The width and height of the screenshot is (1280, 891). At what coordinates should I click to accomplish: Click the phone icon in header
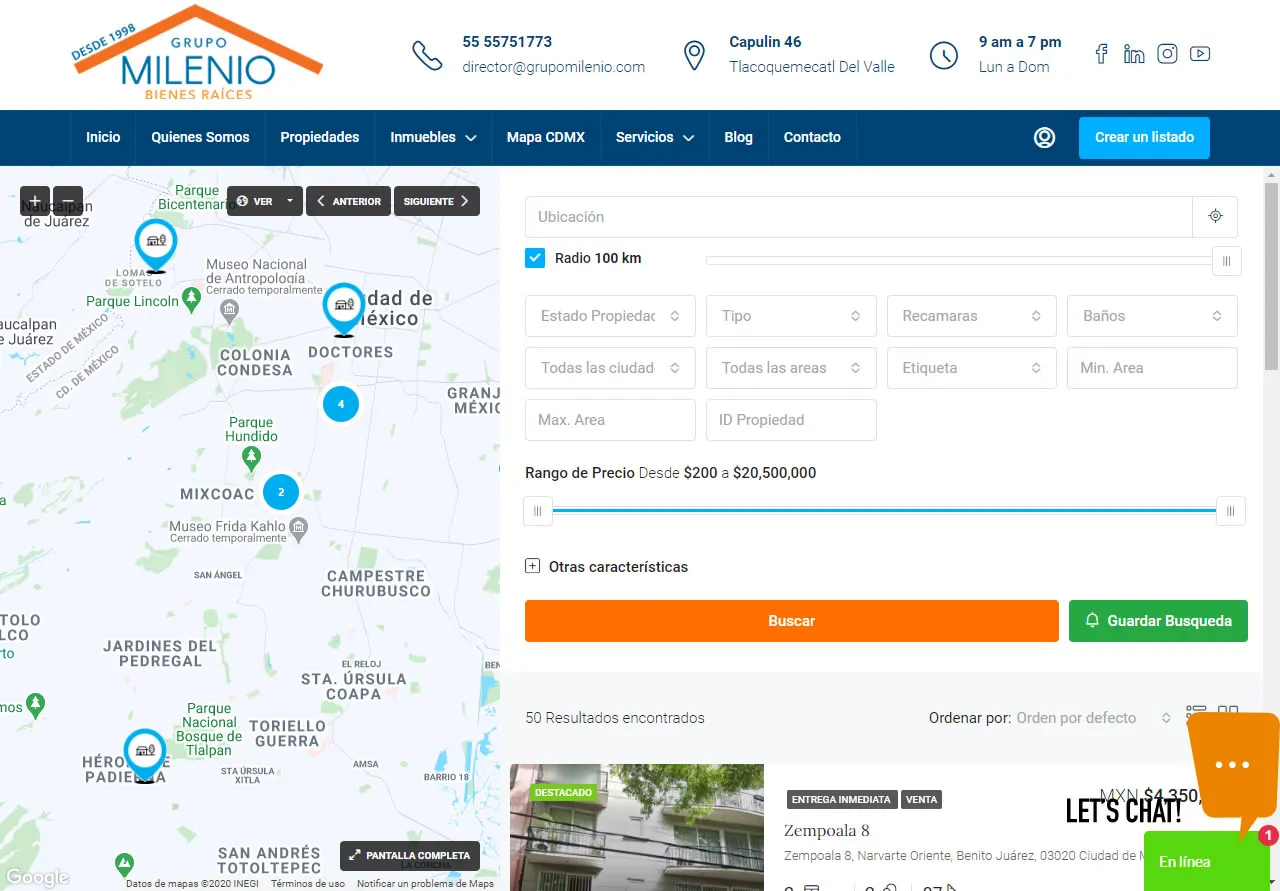[x=427, y=55]
